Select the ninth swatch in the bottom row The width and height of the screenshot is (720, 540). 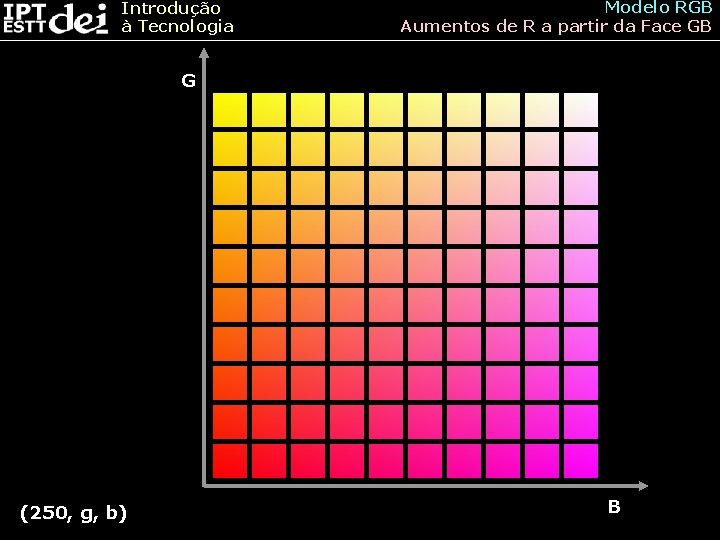click(542, 461)
